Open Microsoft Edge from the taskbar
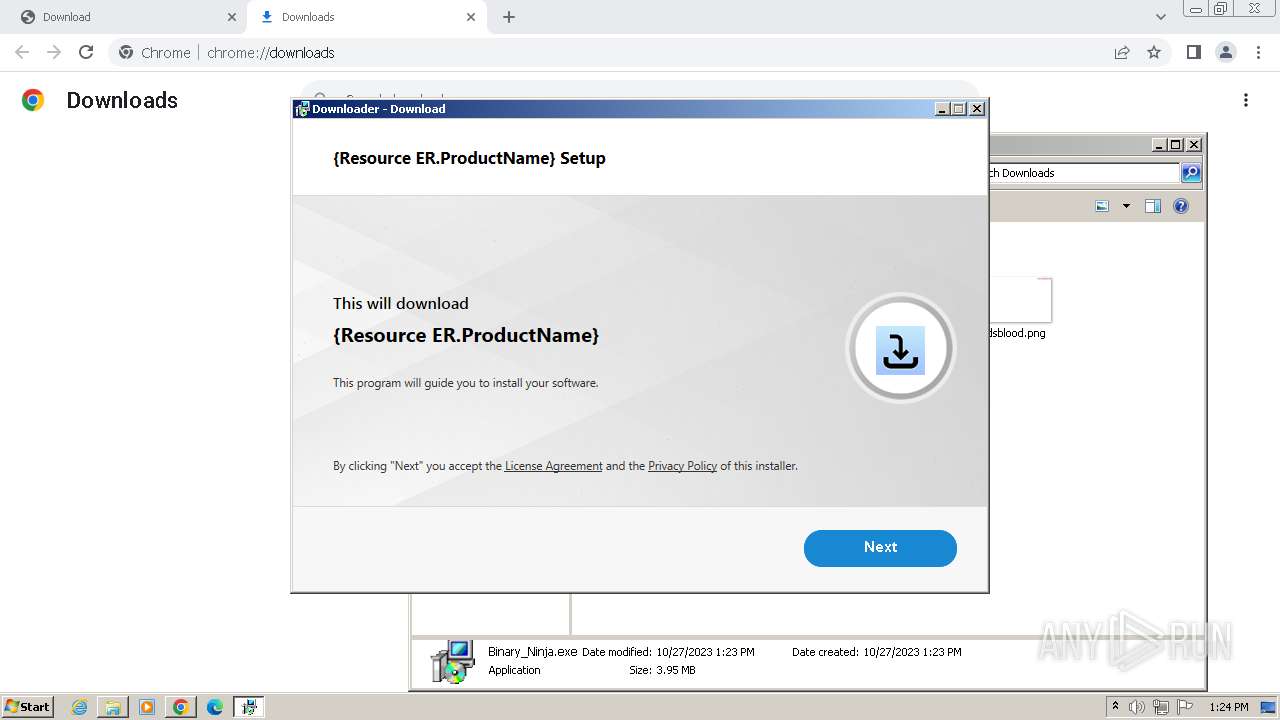 [x=214, y=707]
